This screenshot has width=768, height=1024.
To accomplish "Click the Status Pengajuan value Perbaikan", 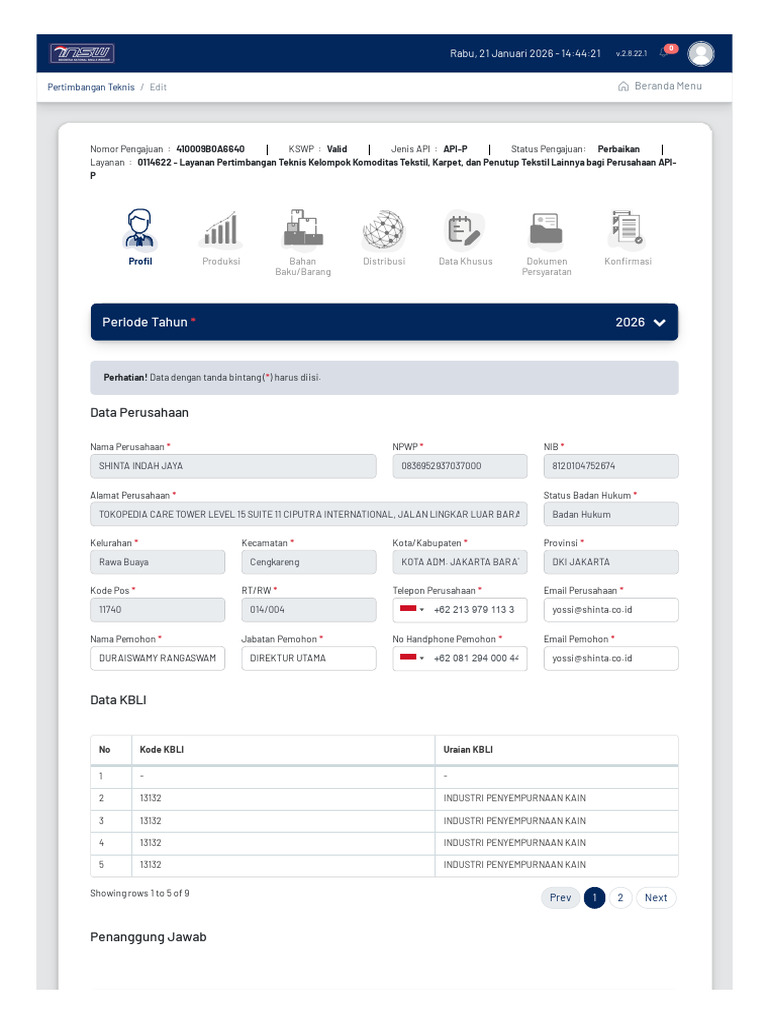I will 618,149.
